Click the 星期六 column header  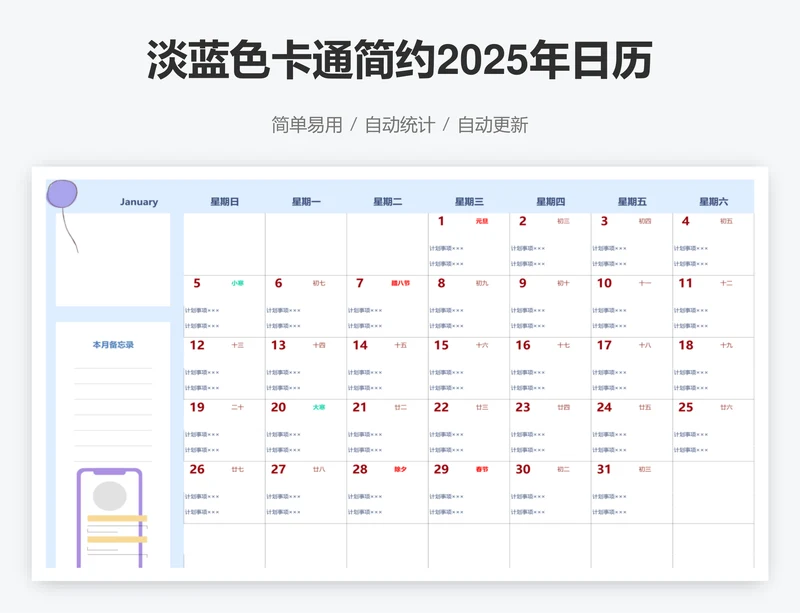[713, 202]
